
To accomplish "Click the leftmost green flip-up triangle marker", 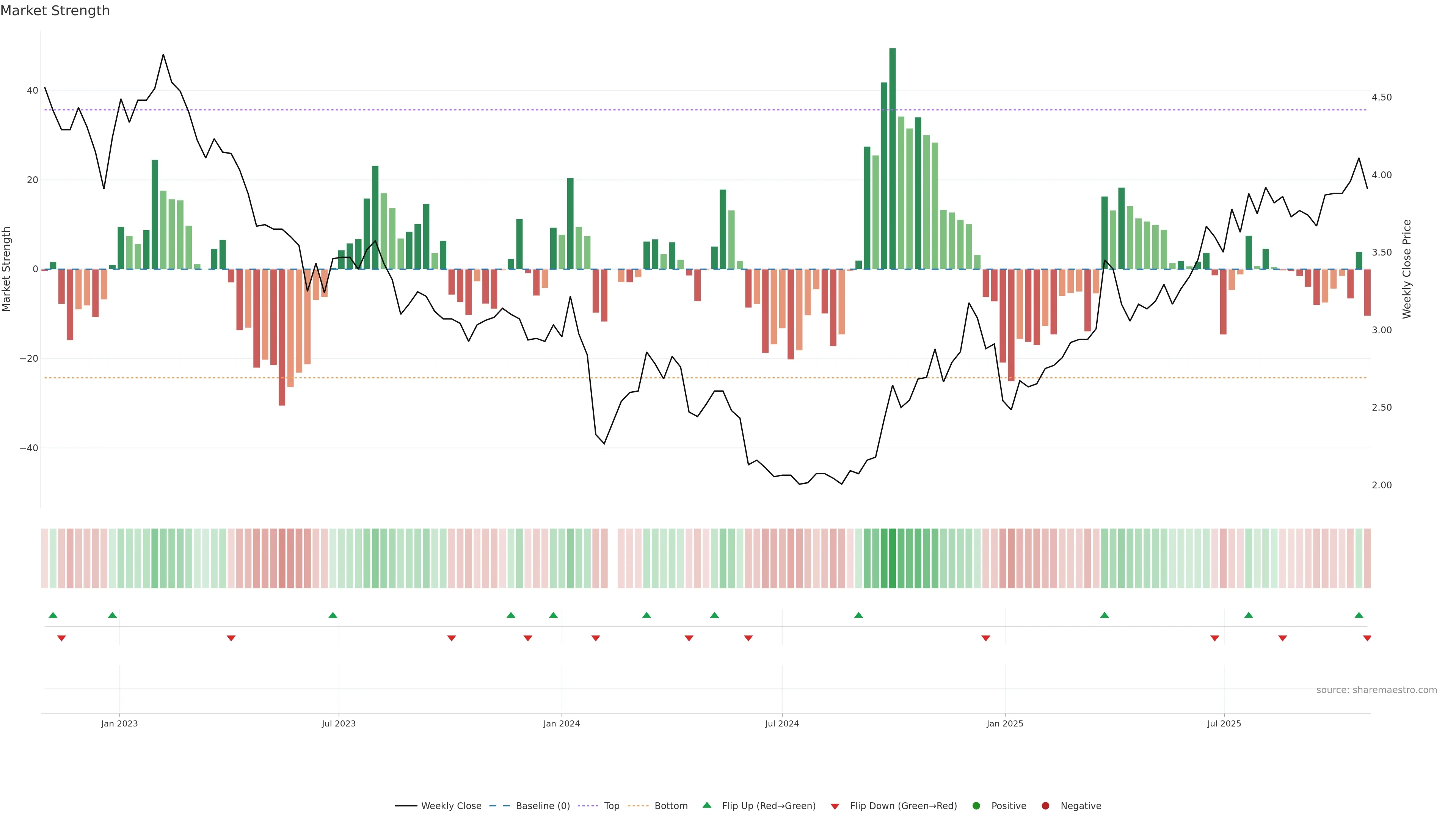I will point(53,615).
